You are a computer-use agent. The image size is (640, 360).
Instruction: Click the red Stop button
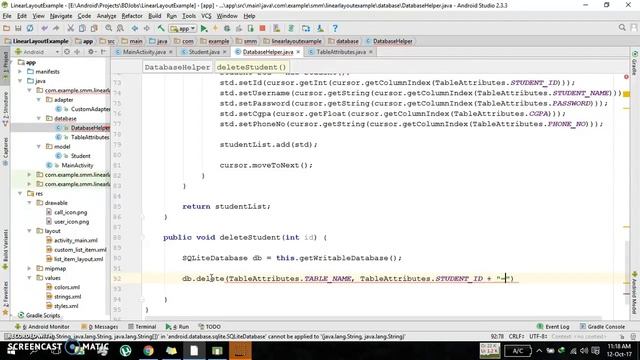262,28
